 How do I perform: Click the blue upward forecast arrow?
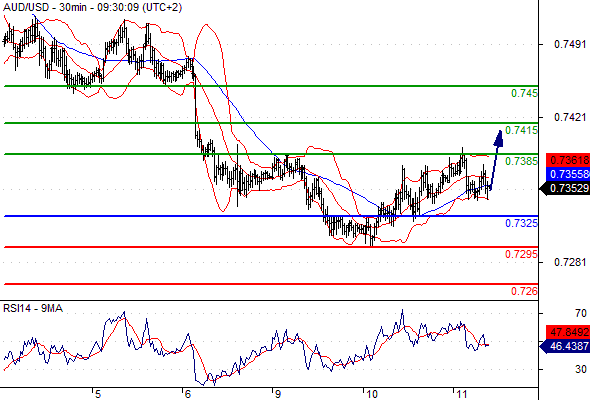click(496, 160)
